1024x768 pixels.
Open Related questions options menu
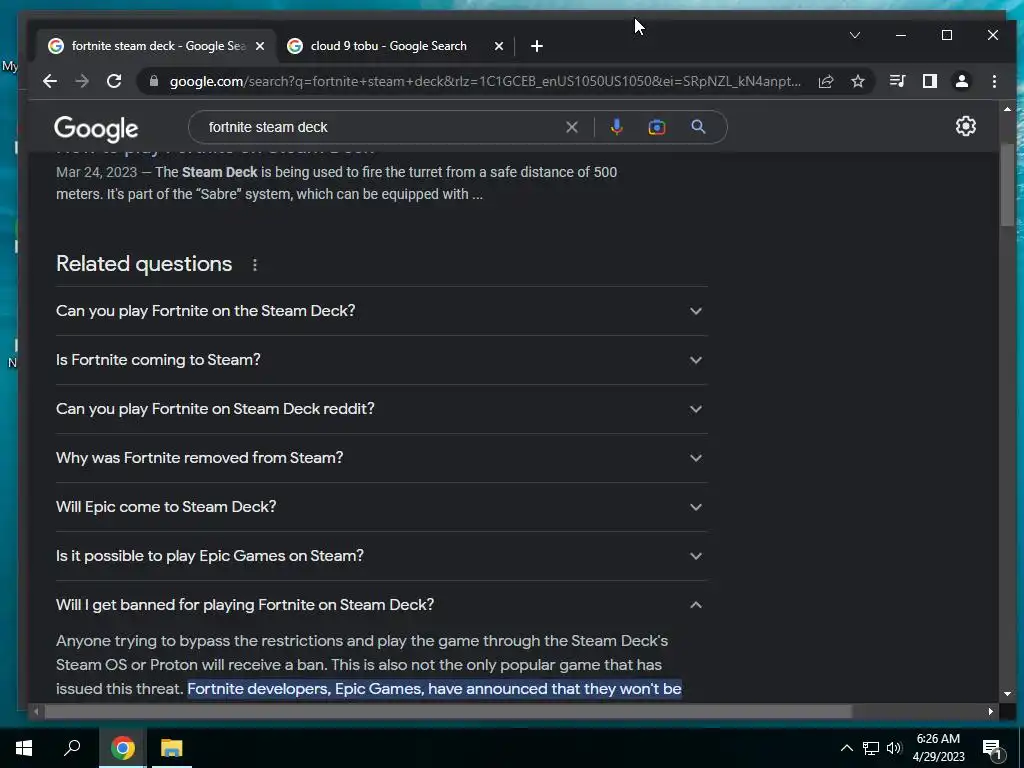[x=255, y=264]
